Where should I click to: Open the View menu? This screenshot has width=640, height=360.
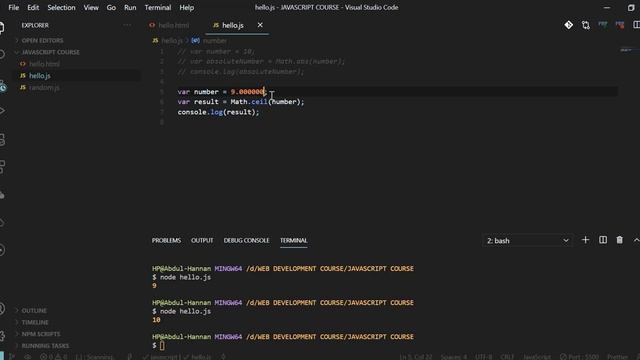[91, 7]
